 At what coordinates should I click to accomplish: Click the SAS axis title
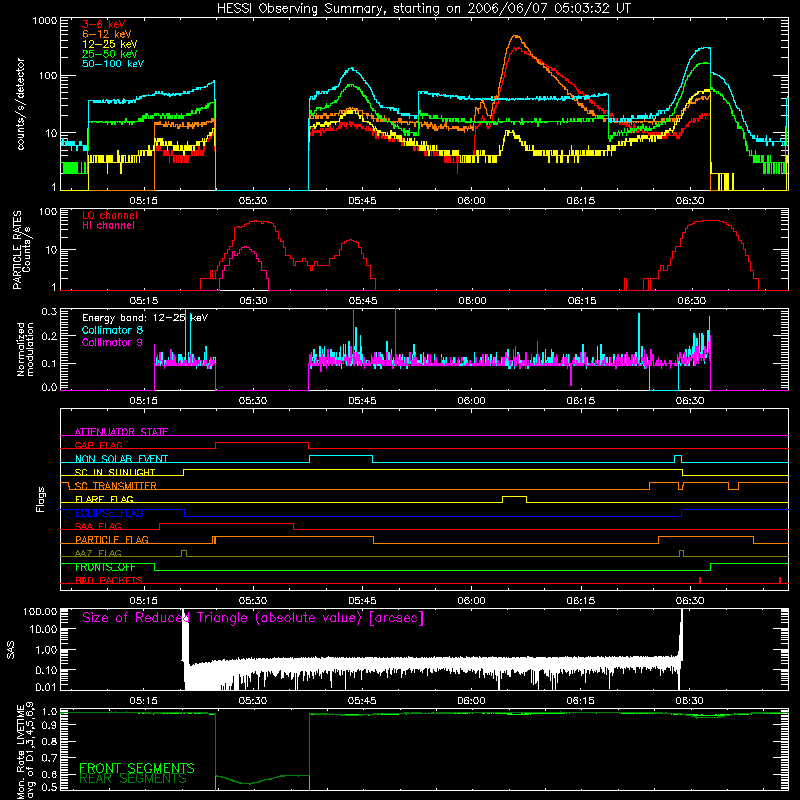coord(11,650)
